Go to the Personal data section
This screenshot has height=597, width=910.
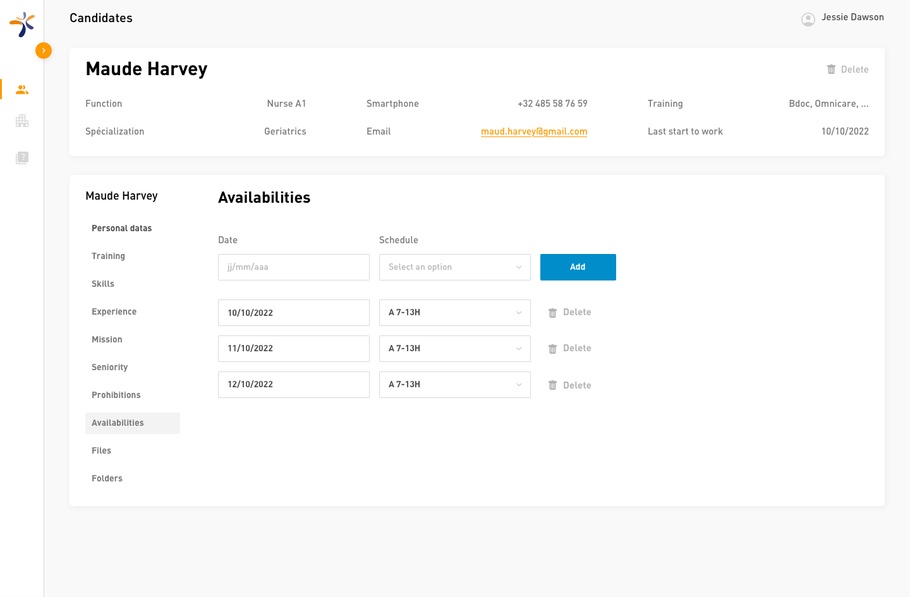(x=122, y=228)
